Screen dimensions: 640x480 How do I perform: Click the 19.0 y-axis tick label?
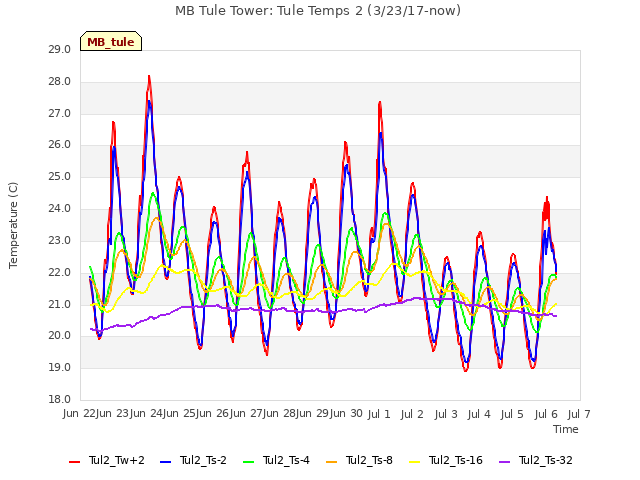[x=60, y=368]
